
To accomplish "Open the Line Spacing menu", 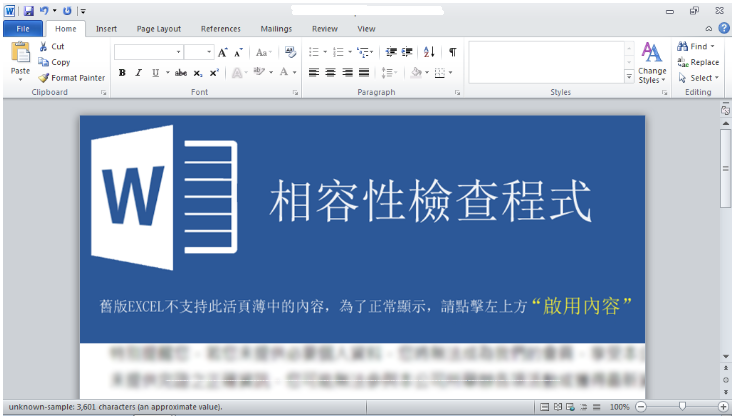I will click(x=389, y=73).
